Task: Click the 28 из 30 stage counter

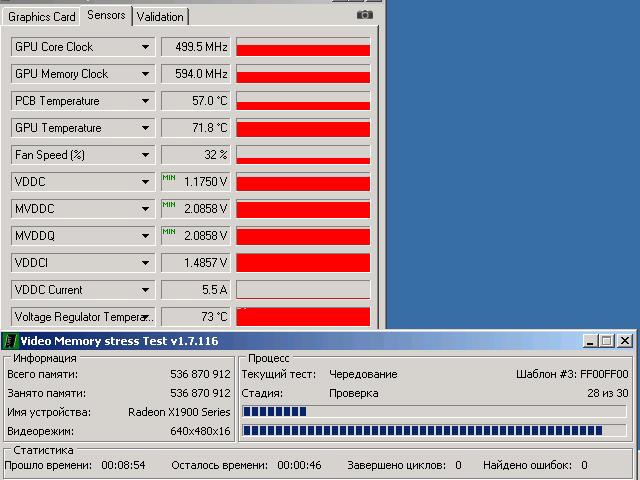Action: click(x=608, y=393)
